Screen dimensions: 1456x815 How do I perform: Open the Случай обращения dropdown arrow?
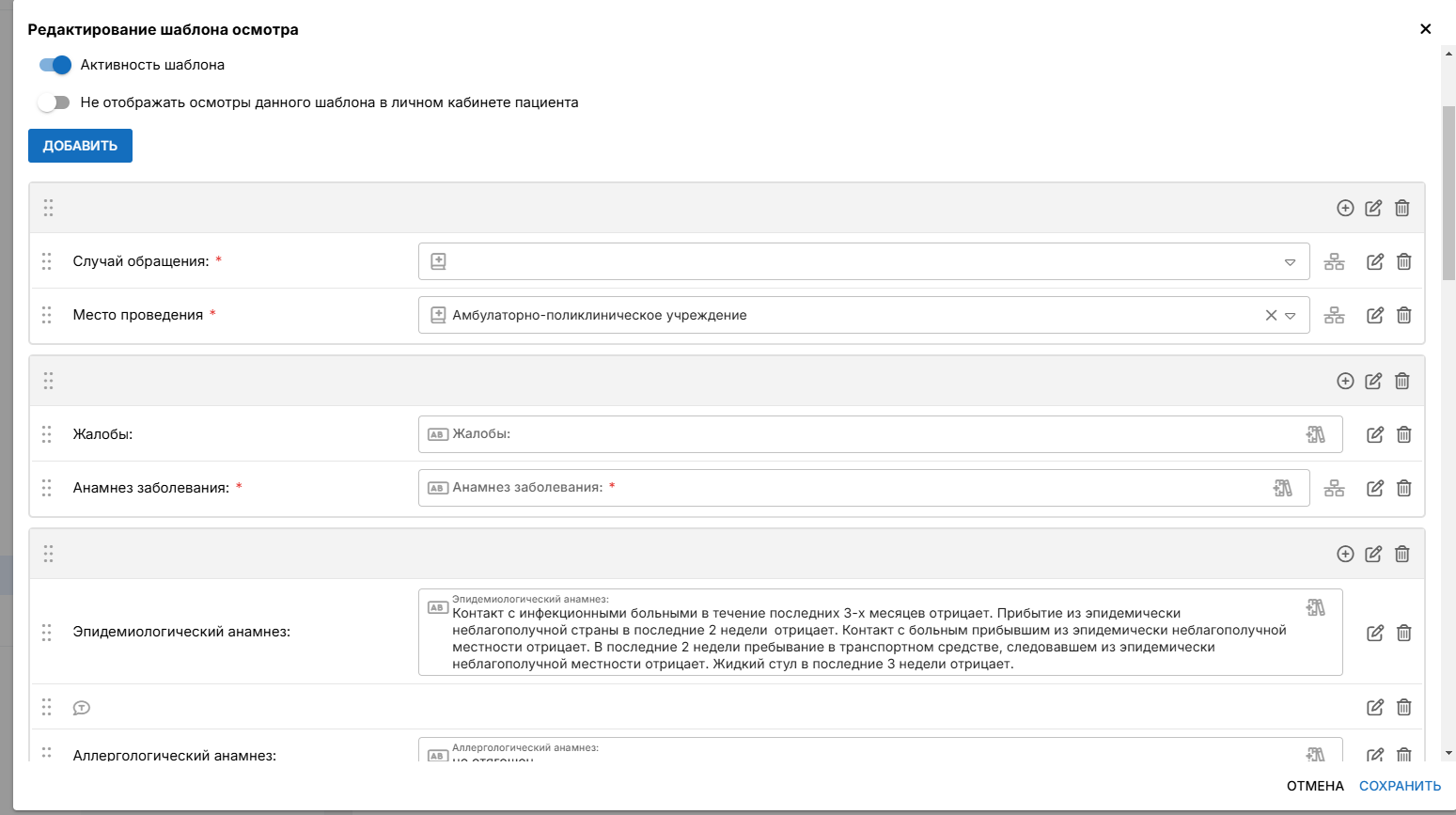tap(1290, 262)
